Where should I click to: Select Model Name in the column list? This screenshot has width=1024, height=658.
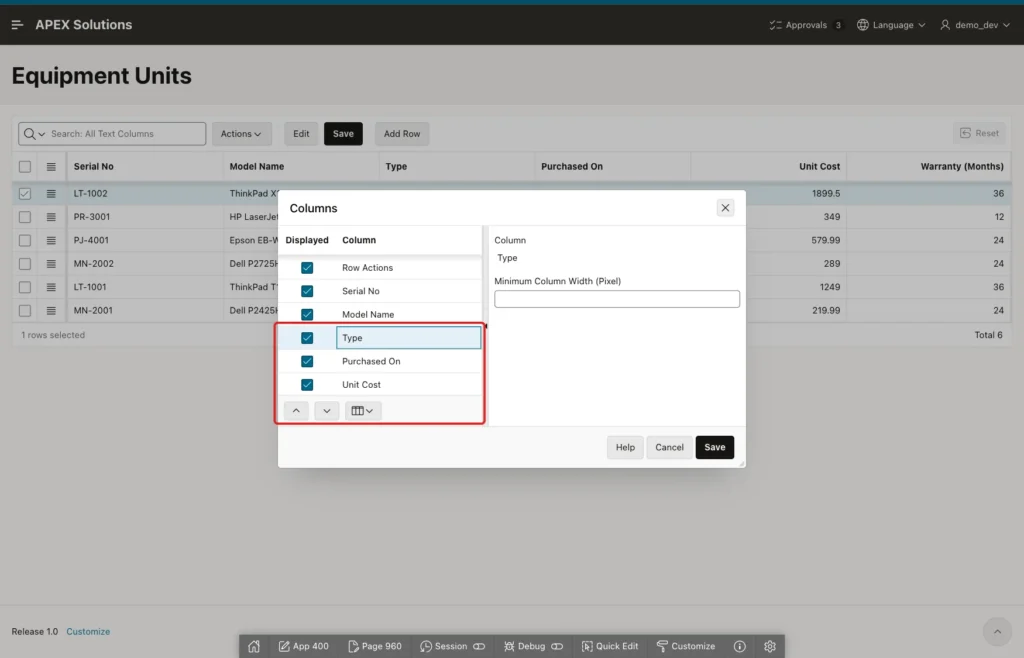[x=408, y=314]
